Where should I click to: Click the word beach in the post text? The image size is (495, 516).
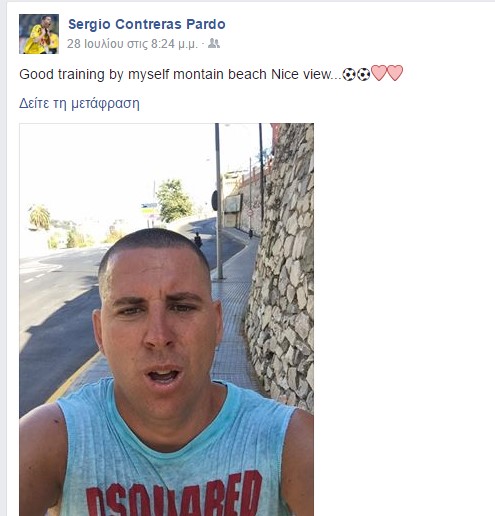(x=247, y=74)
